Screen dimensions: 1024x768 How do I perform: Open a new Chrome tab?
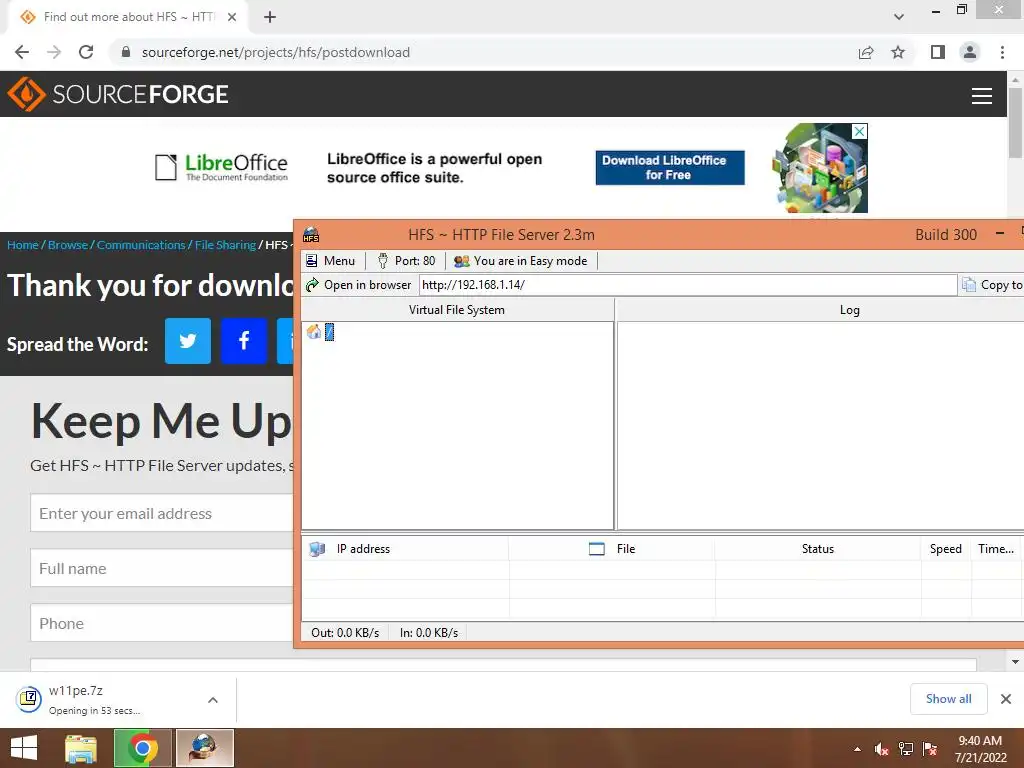(x=270, y=17)
